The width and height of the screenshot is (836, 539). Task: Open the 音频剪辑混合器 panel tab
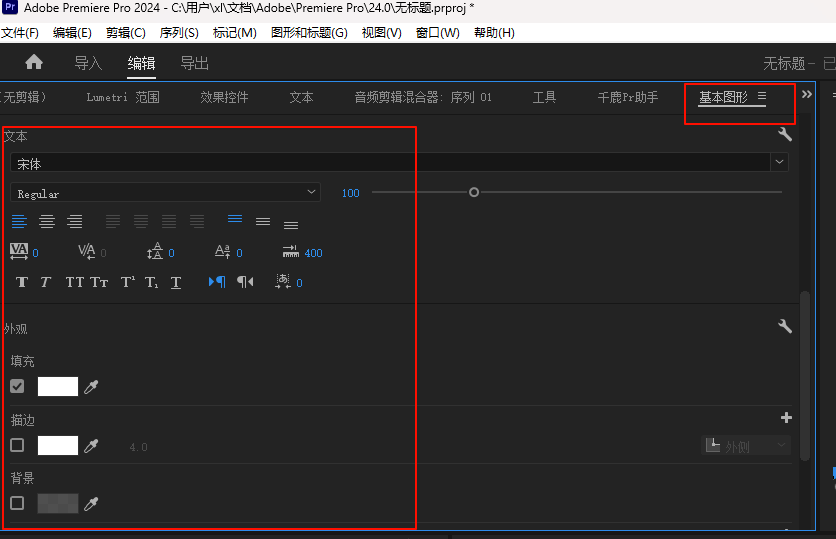click(x=423, y=97)
